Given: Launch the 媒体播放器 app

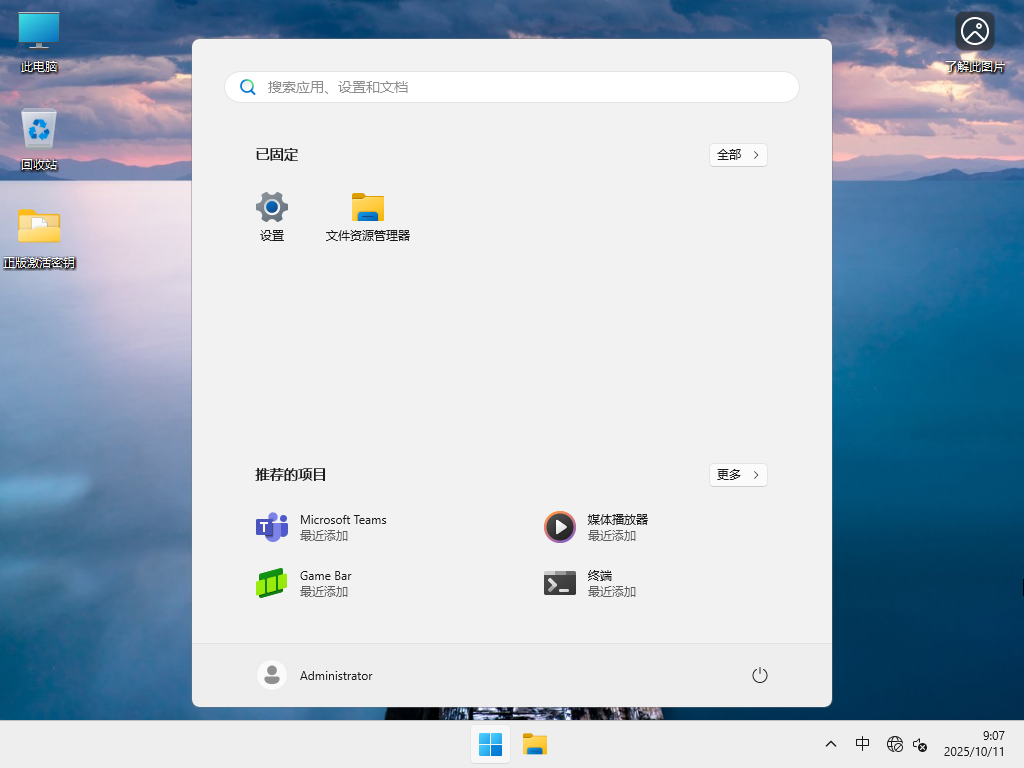Looking at the screenshot, I should coord(615,527).
